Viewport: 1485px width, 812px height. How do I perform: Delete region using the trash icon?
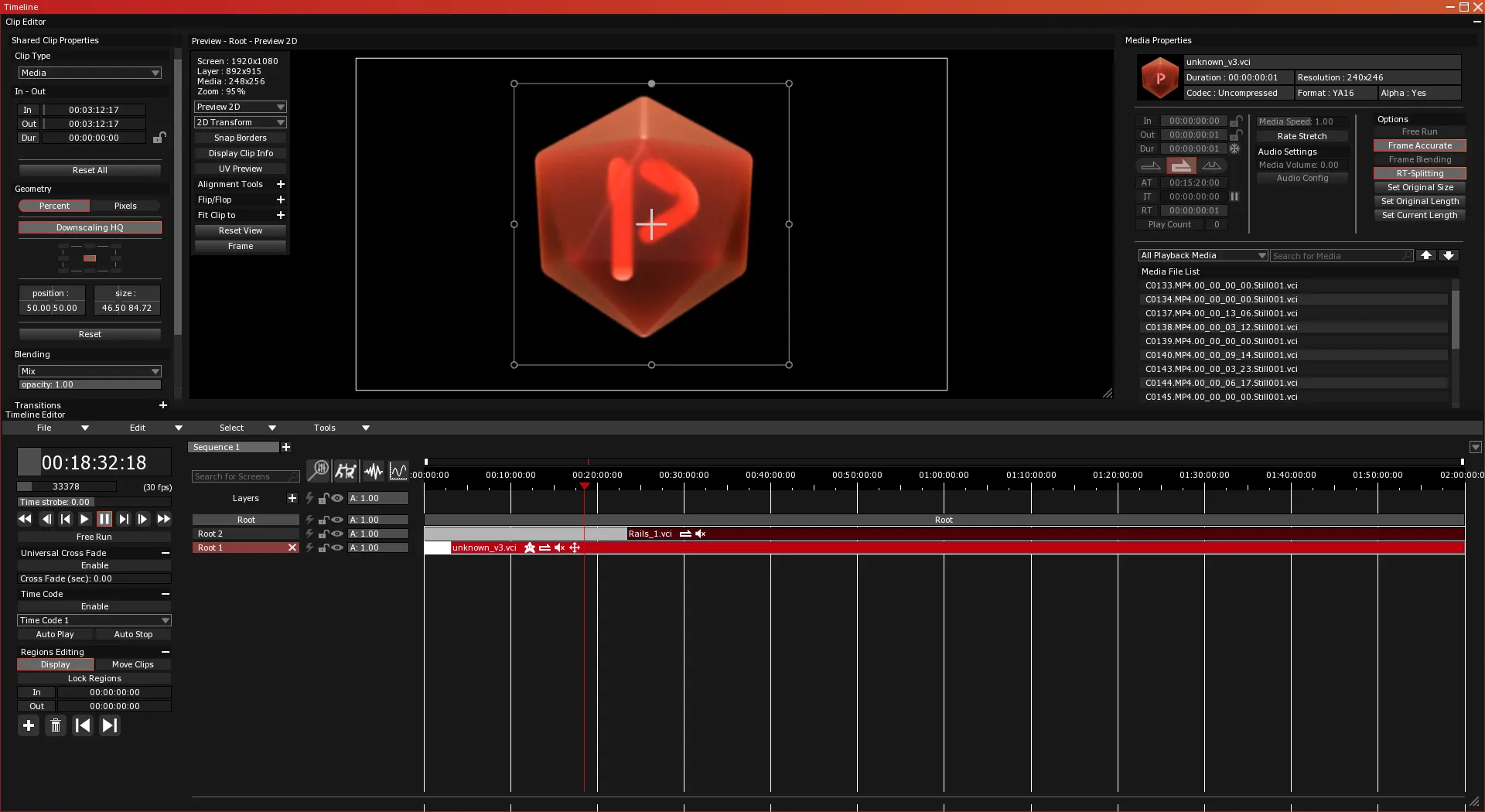[x=56, y=725]
